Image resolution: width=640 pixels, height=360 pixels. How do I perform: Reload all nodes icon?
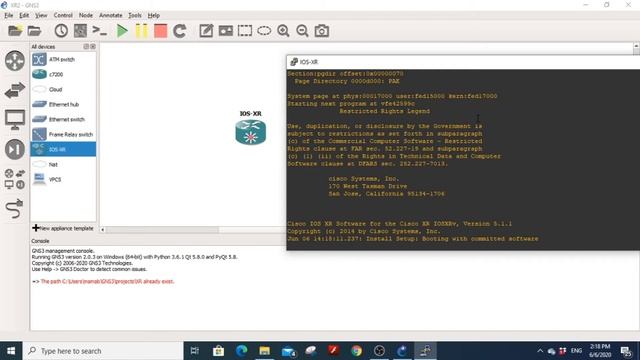[180, 31]
